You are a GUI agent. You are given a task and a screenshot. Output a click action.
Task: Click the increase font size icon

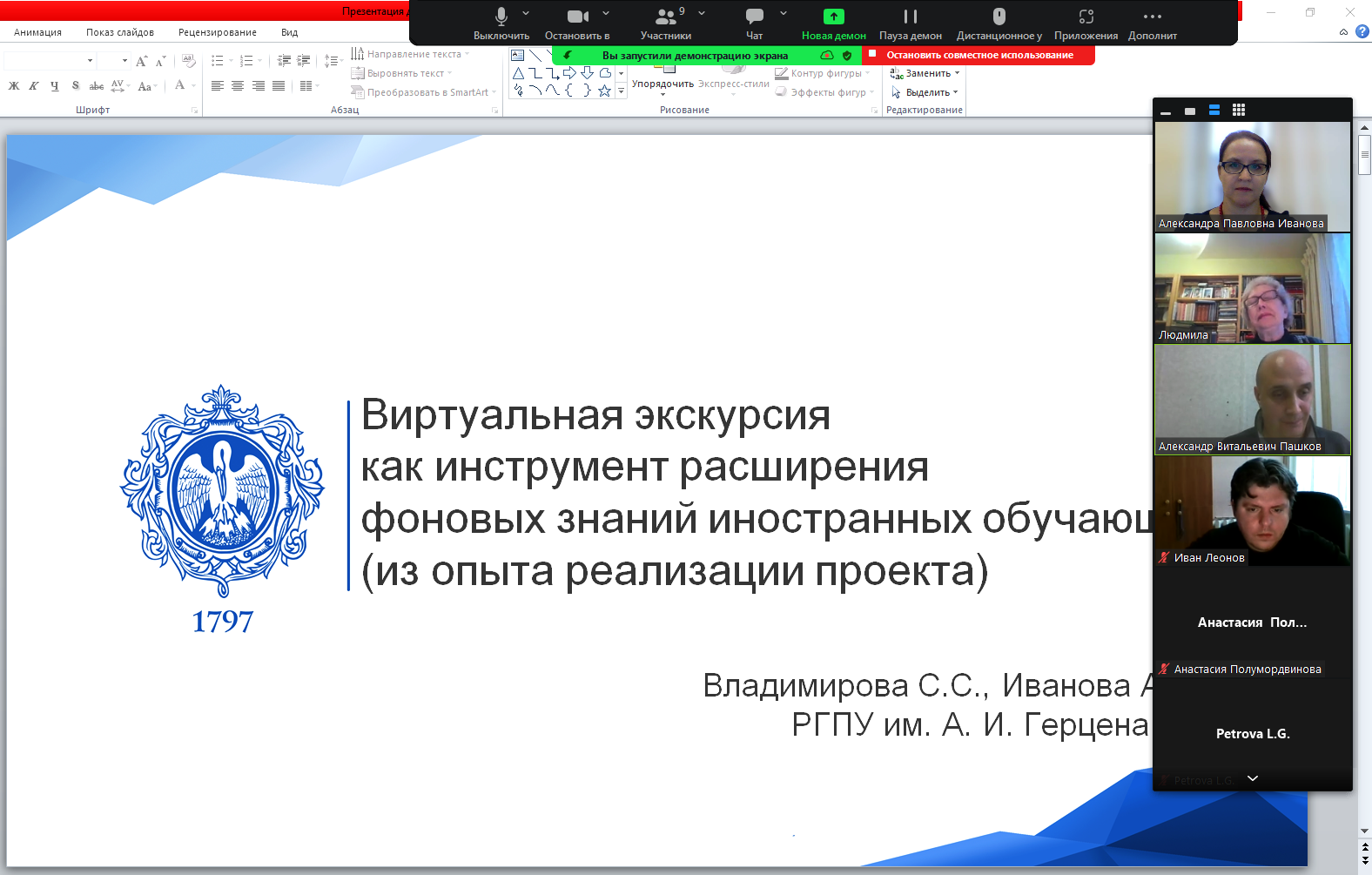point(141,61)
